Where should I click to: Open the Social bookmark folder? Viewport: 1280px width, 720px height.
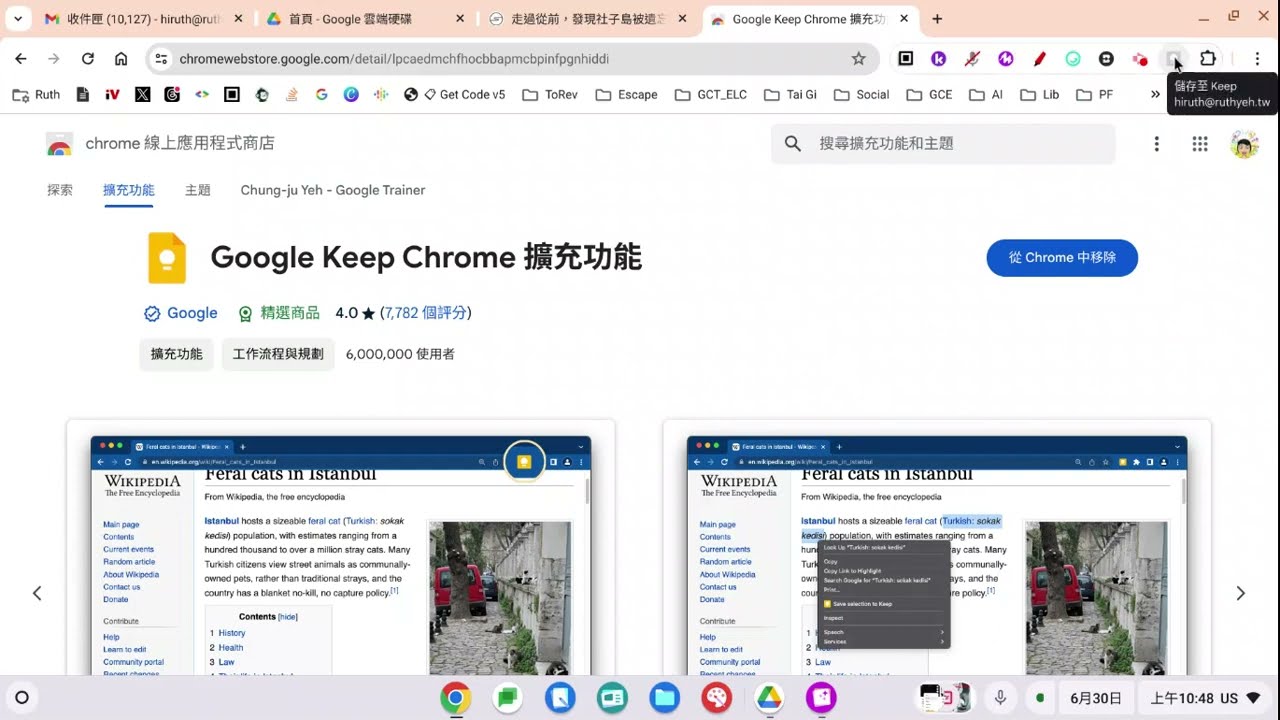[x=861, y=95]
